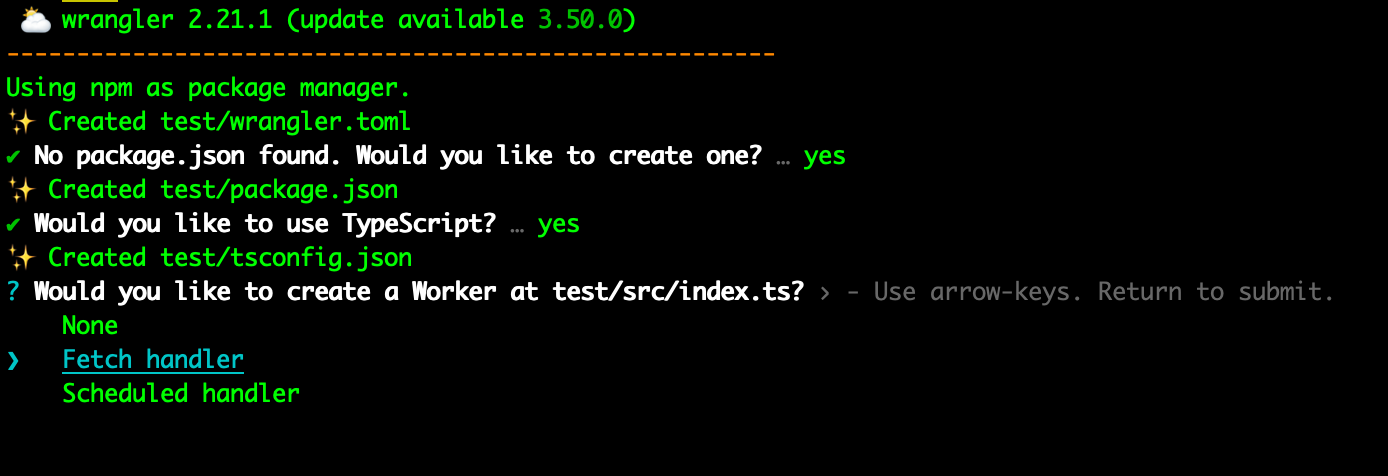Click the cyan selection arrow pointer
Viewport: 1388px width, 476px height.
tap(12, 360)
